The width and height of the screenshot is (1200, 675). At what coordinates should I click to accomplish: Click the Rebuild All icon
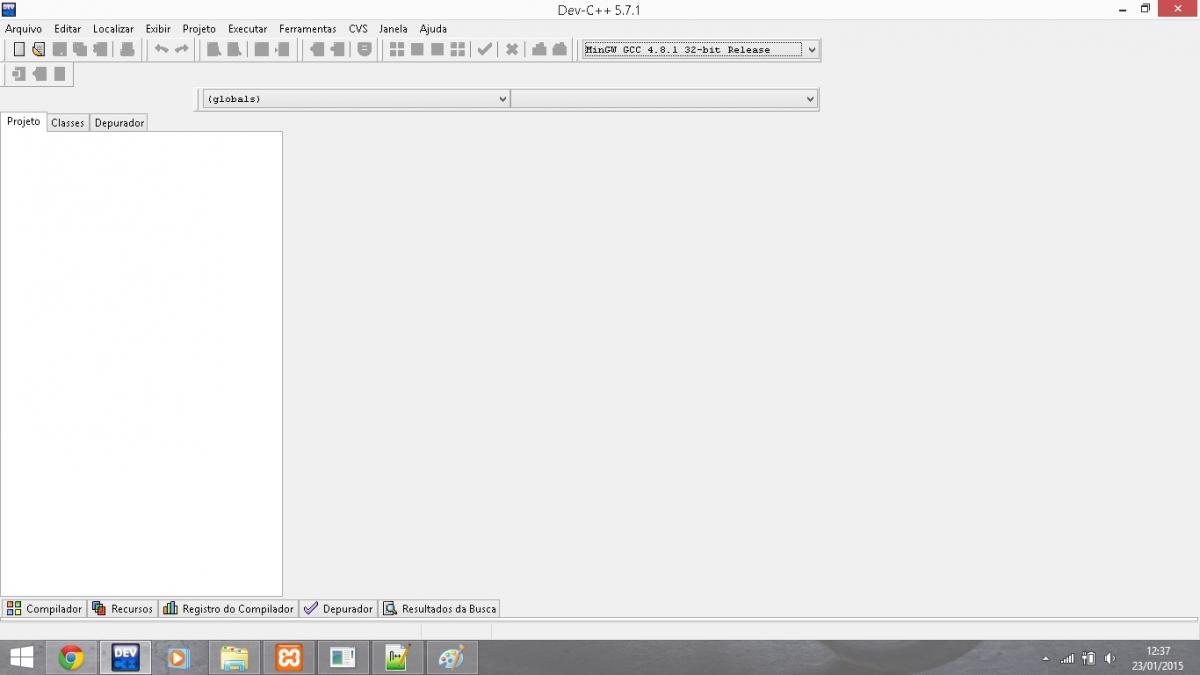click(458, 49)
